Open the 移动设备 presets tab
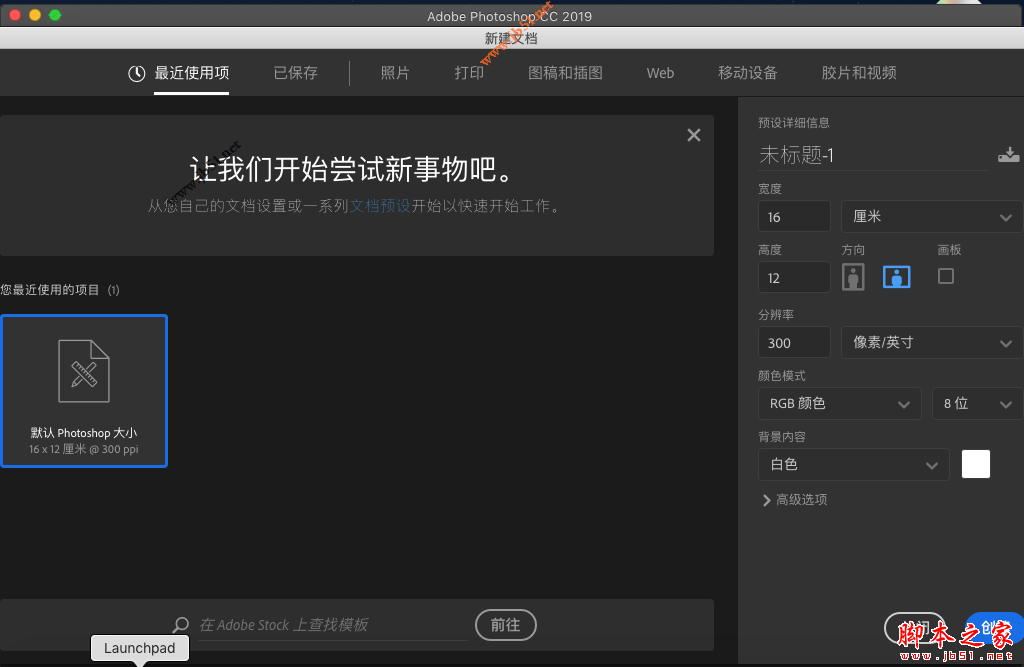The image size is (1024, 667). tap(748, 73)
